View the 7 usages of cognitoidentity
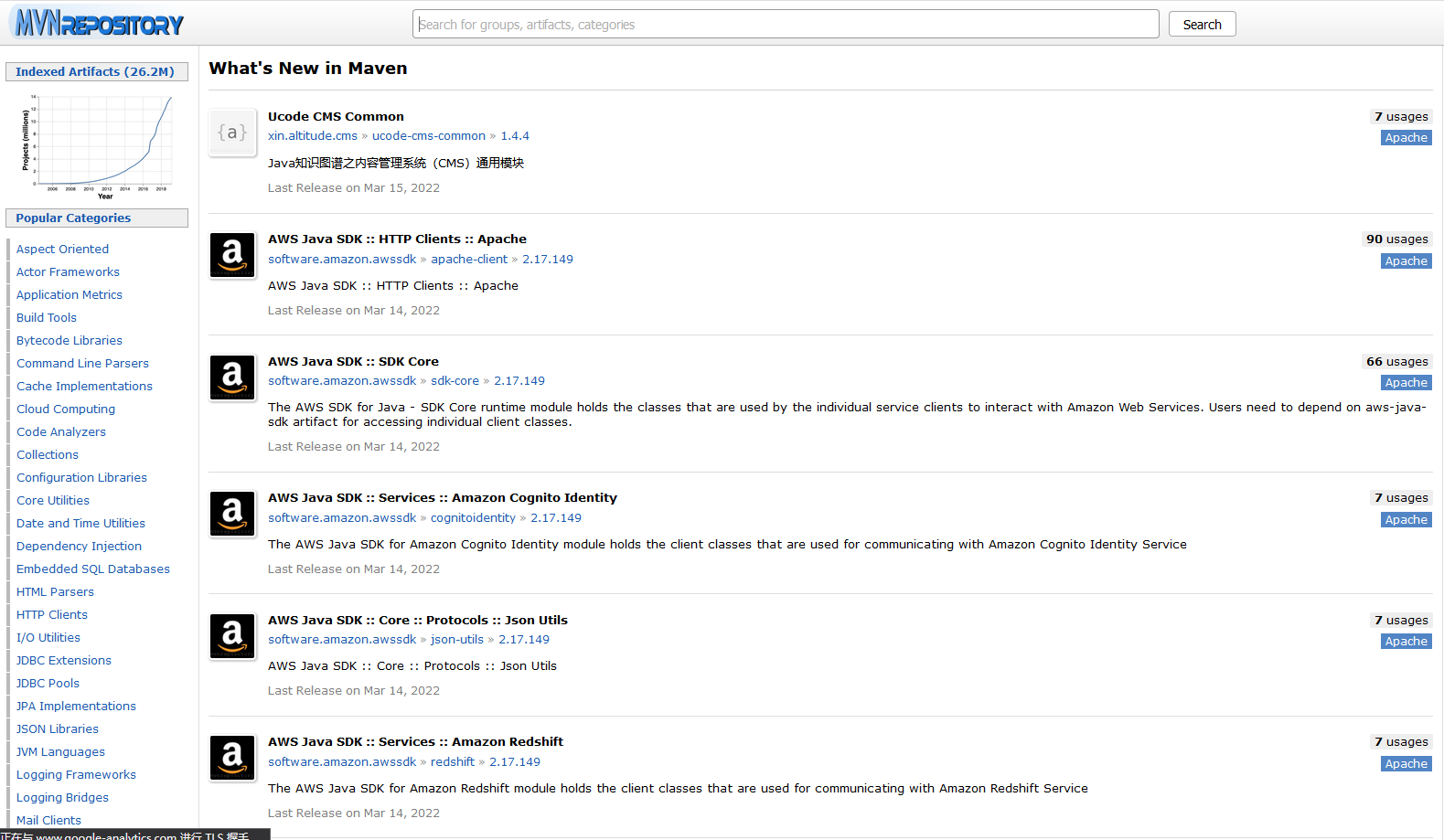Screen dimensions: 1444x840 1401,497
